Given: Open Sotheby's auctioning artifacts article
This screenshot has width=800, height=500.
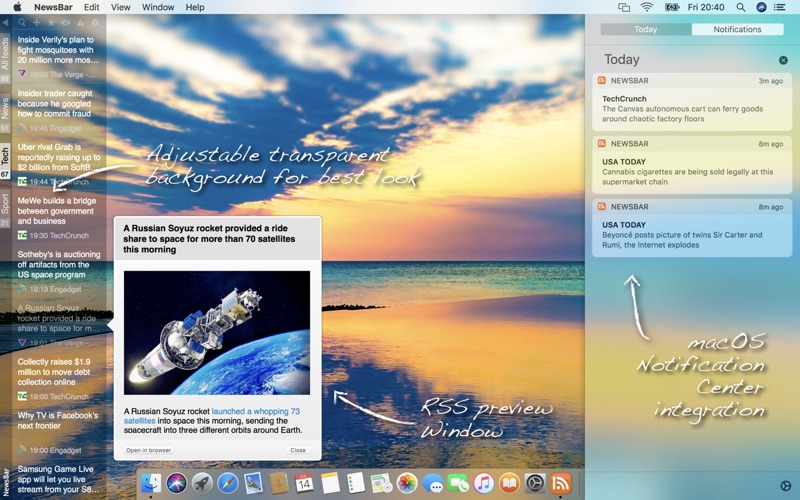Looking at the screenshot, I should coord(58,264).
